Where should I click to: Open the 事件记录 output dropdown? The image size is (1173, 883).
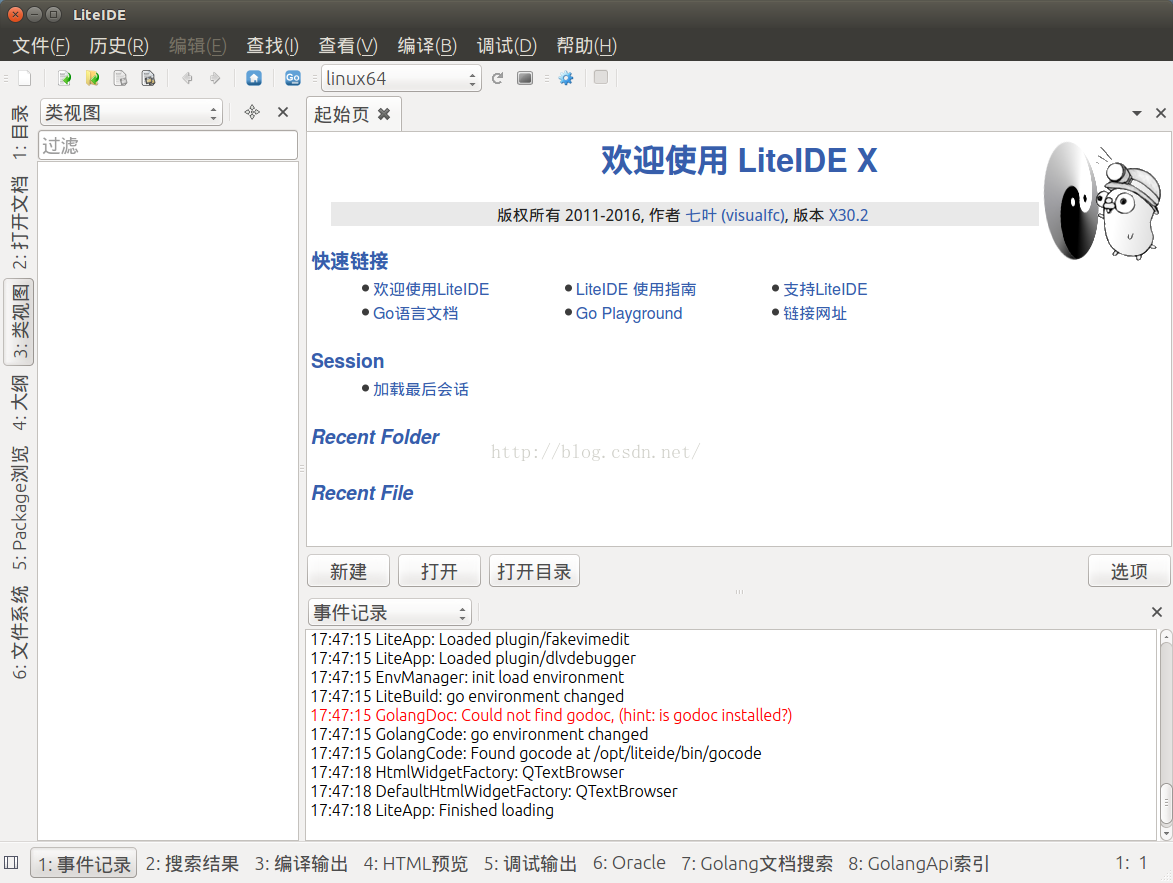pyautogui.click(x=390, y=612)
